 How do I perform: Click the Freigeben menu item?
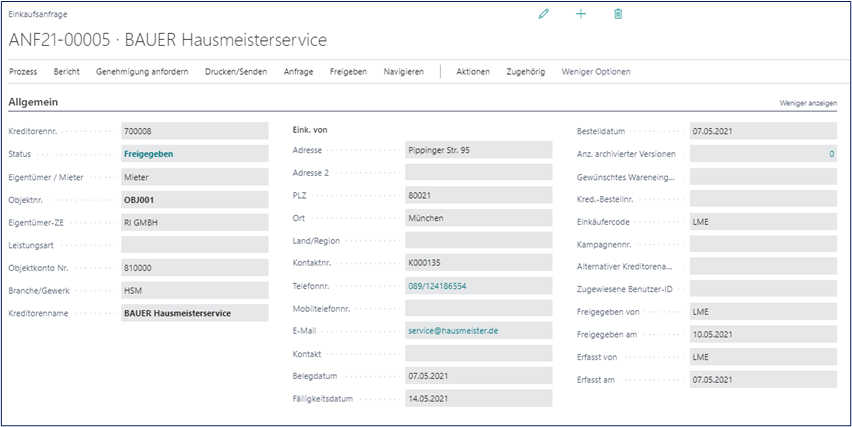(x=348, y=72)
